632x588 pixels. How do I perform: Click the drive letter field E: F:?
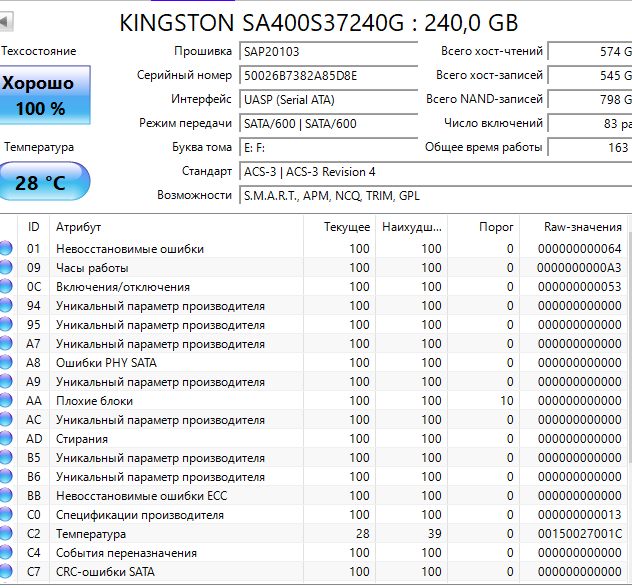(328, 148)
